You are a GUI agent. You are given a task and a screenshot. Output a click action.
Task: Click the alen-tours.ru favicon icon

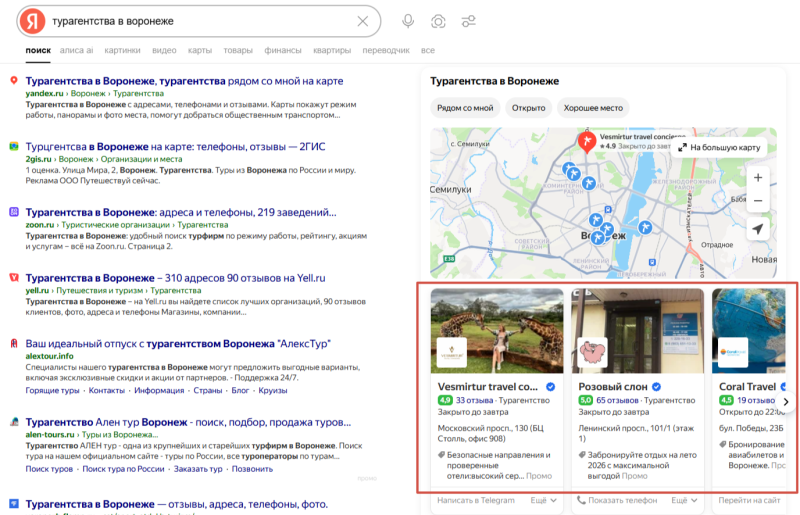[14, 422]
